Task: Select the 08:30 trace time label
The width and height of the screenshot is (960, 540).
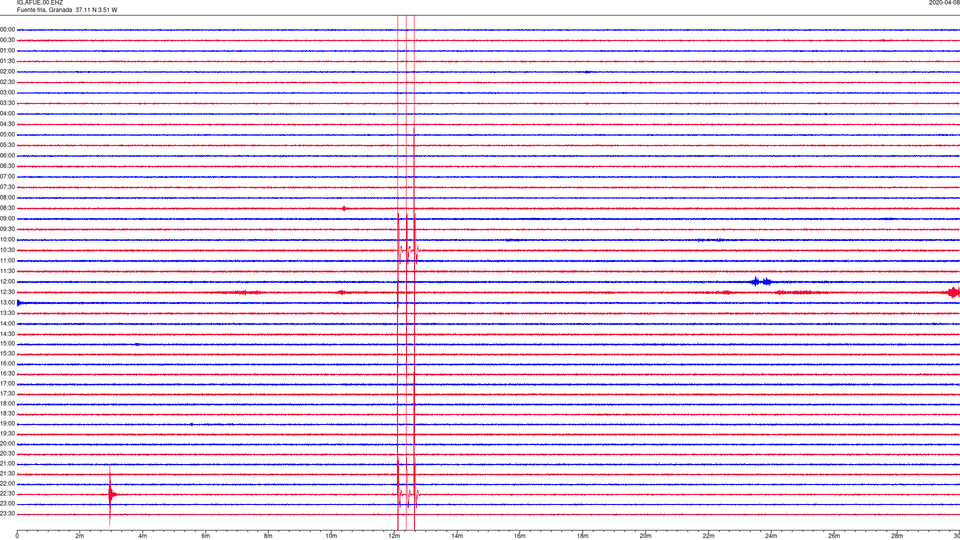Action: coord(7,208)
